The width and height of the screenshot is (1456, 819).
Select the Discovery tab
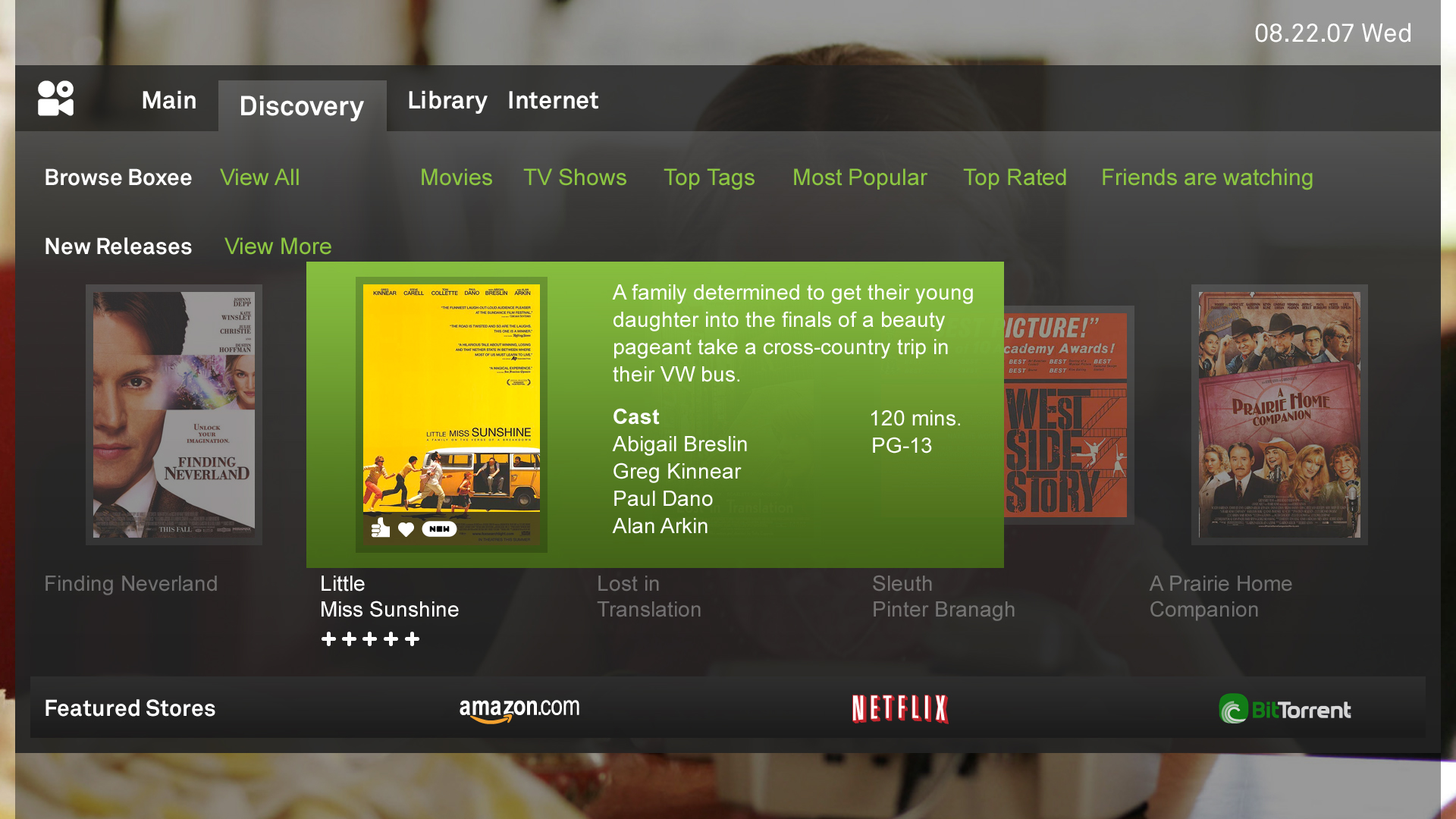click(302, 106)
